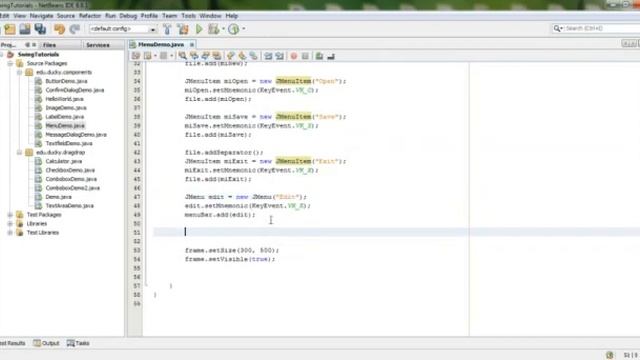
Task: Click the Open Project toolbar icon
Action: 25,29
